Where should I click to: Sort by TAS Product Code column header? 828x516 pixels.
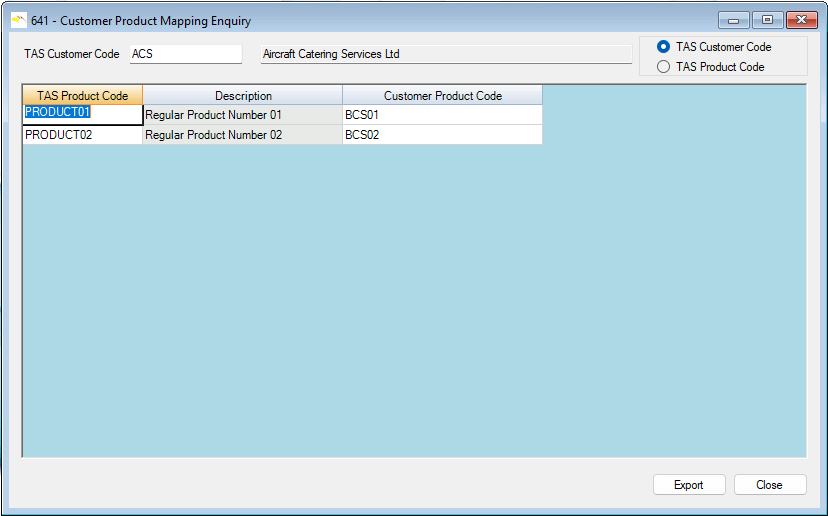[83, 96]
